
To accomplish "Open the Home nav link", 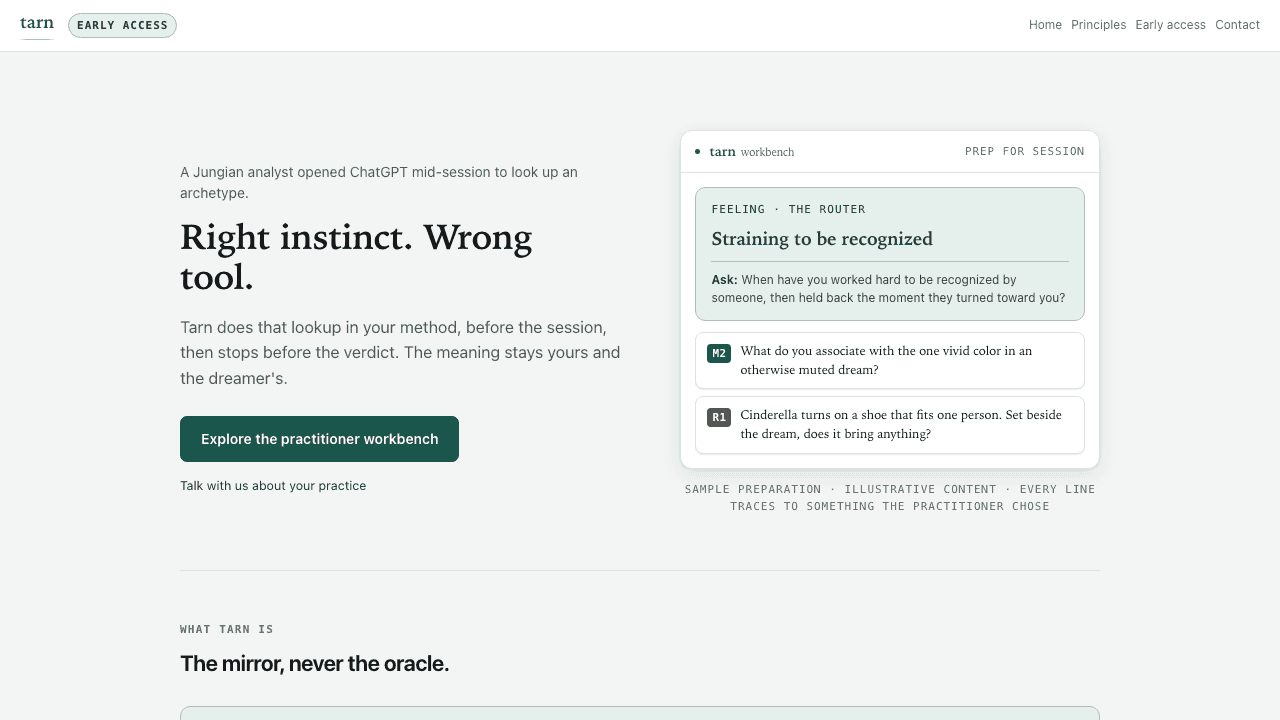I will 1045,25.
